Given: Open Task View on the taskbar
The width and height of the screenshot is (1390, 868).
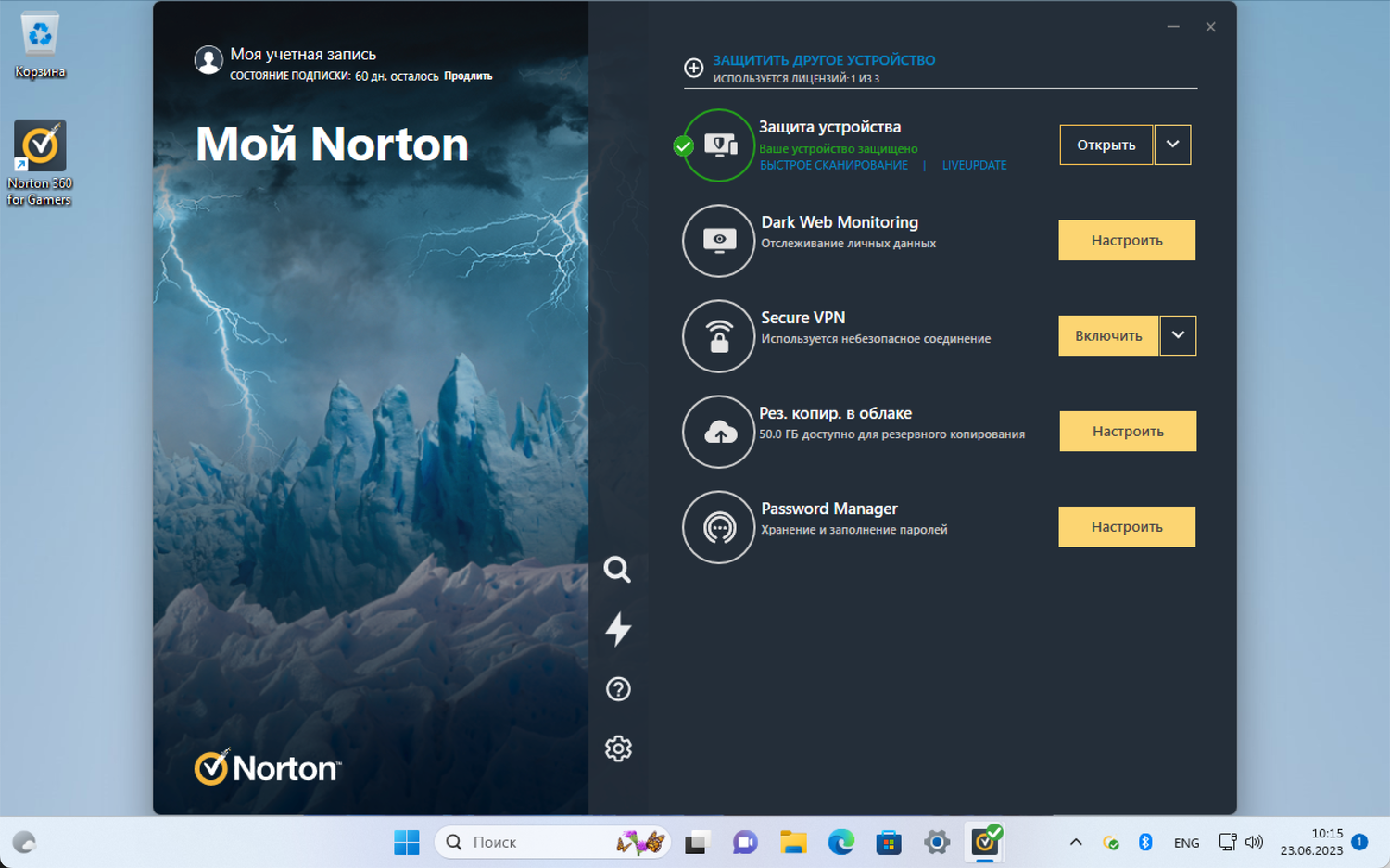Looking at the screenshot, I should 696,842.
